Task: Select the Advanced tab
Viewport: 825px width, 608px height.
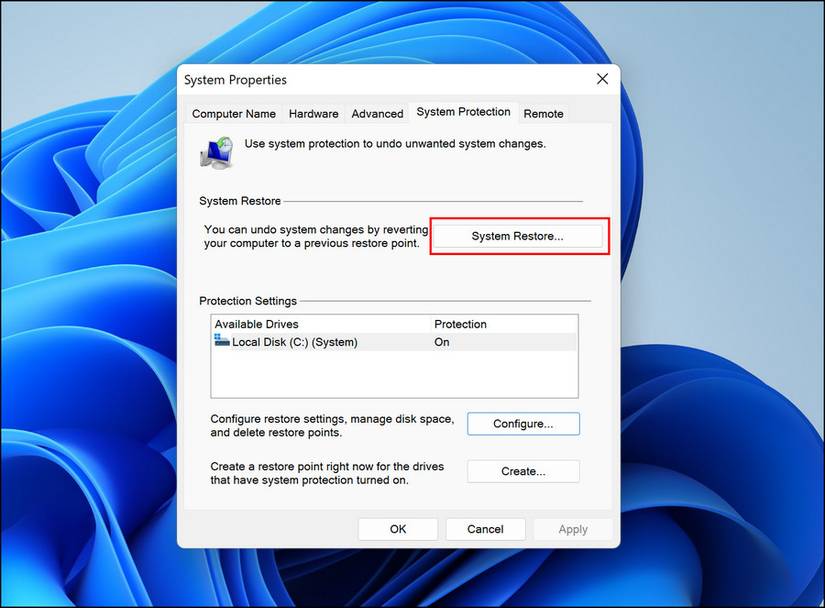Action: click(x=377, y=114)
